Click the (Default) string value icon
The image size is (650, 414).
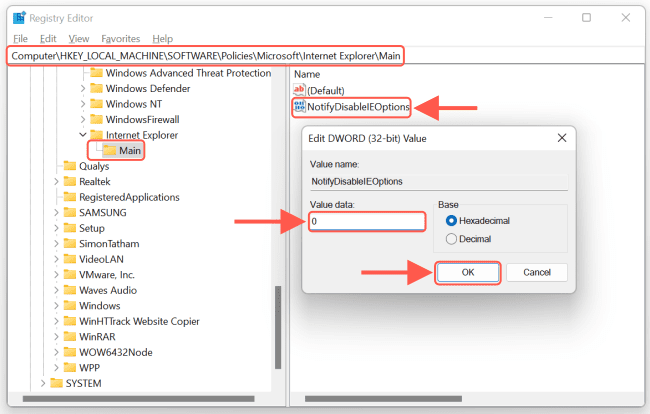click(298, 90)
